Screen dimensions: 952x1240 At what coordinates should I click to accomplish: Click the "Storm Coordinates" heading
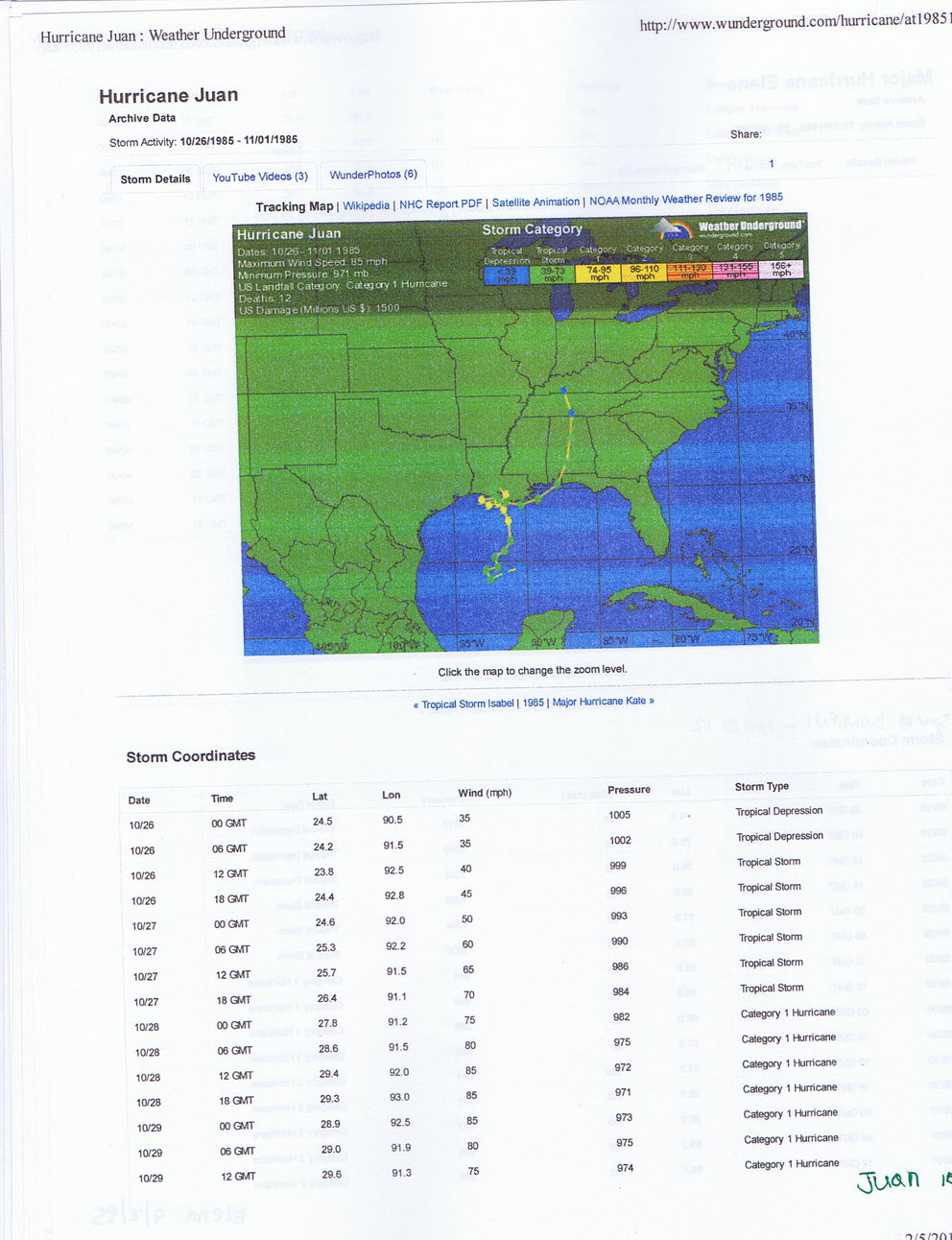pyautogui.click(x=191, y=756)
